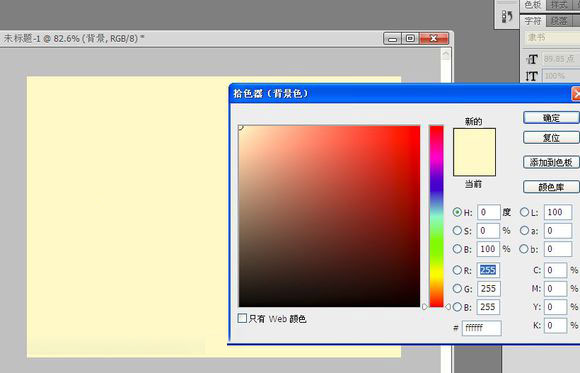
Task: Click the collapsed panel dock icon
Action: (507, 16)
